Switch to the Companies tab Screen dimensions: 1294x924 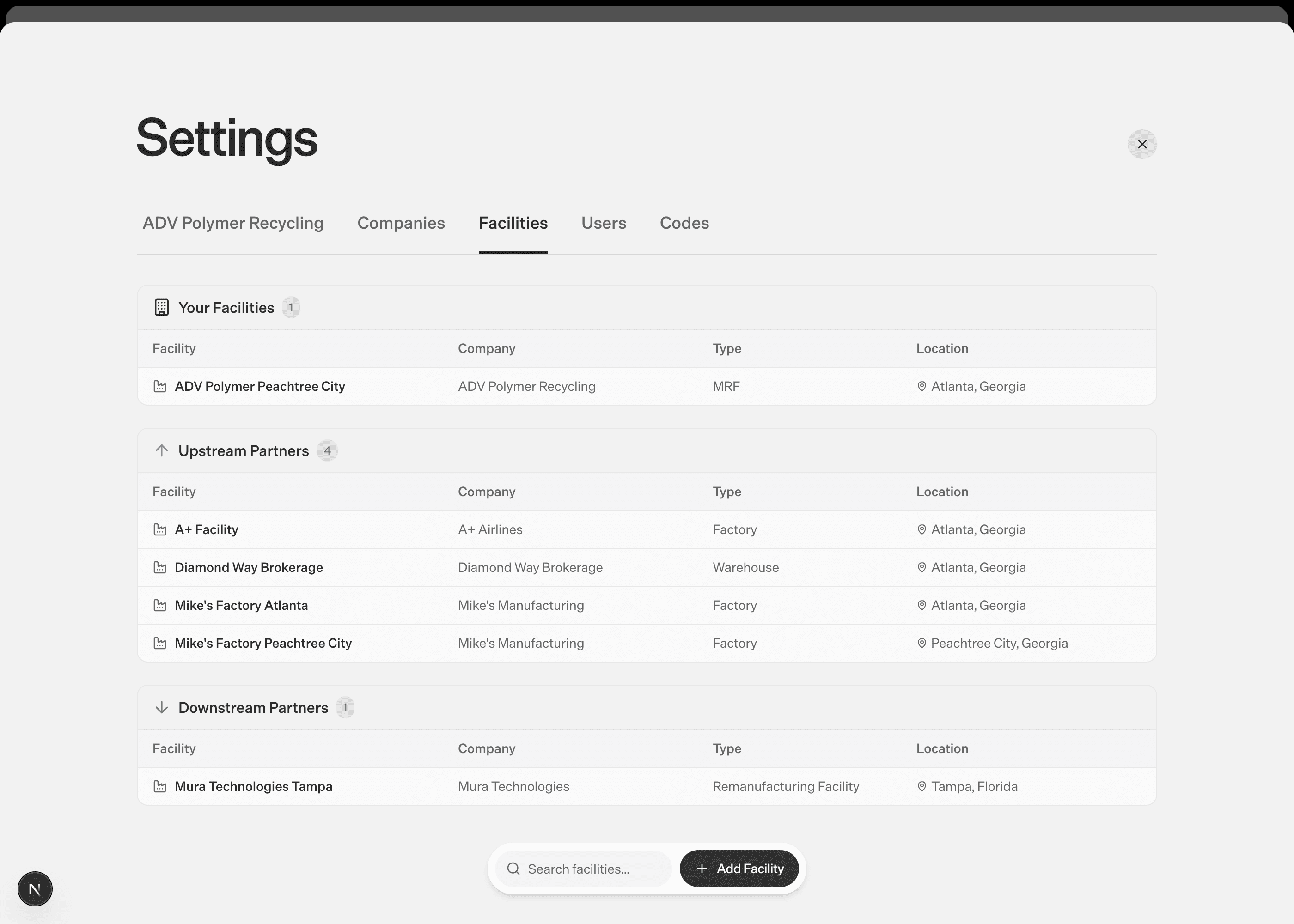pos(401,223)
